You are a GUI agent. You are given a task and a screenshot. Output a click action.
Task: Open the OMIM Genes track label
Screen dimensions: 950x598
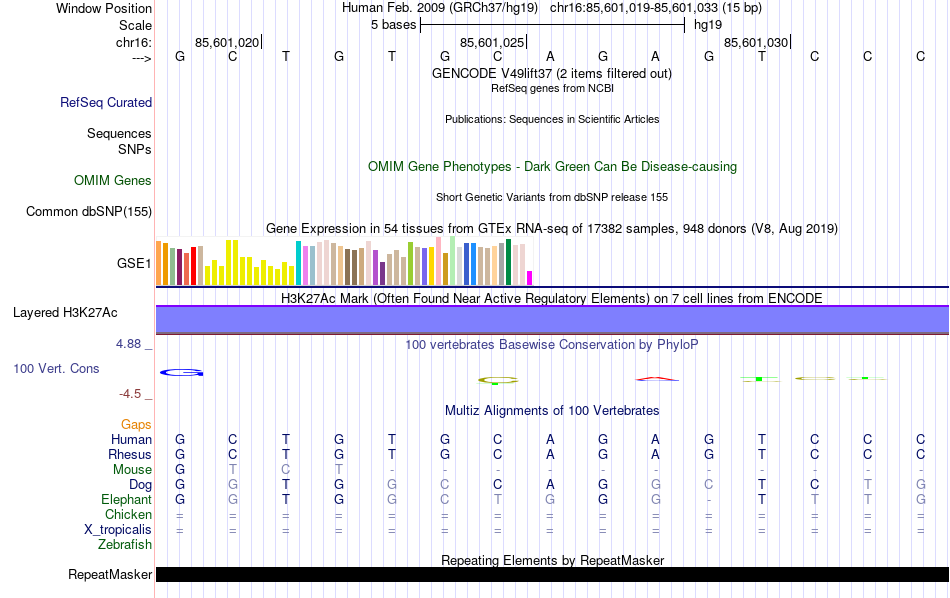[113, 181]
